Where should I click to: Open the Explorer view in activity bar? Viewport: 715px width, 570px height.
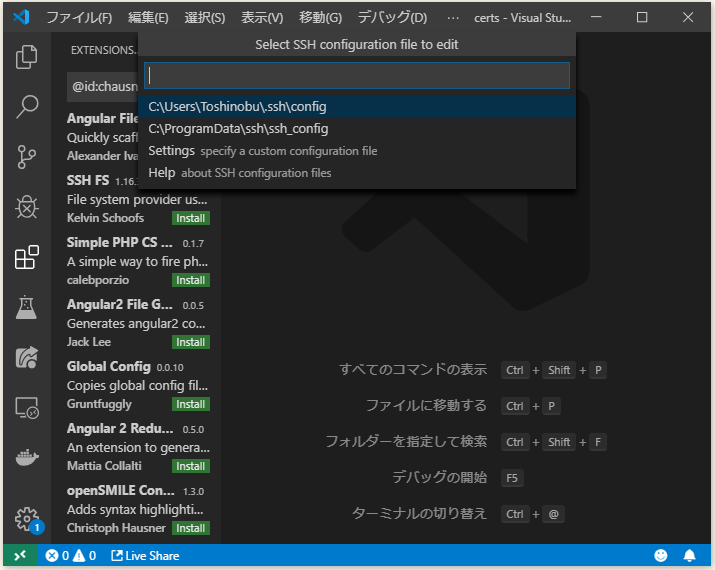pyautogui.click(x=26, y=57)
